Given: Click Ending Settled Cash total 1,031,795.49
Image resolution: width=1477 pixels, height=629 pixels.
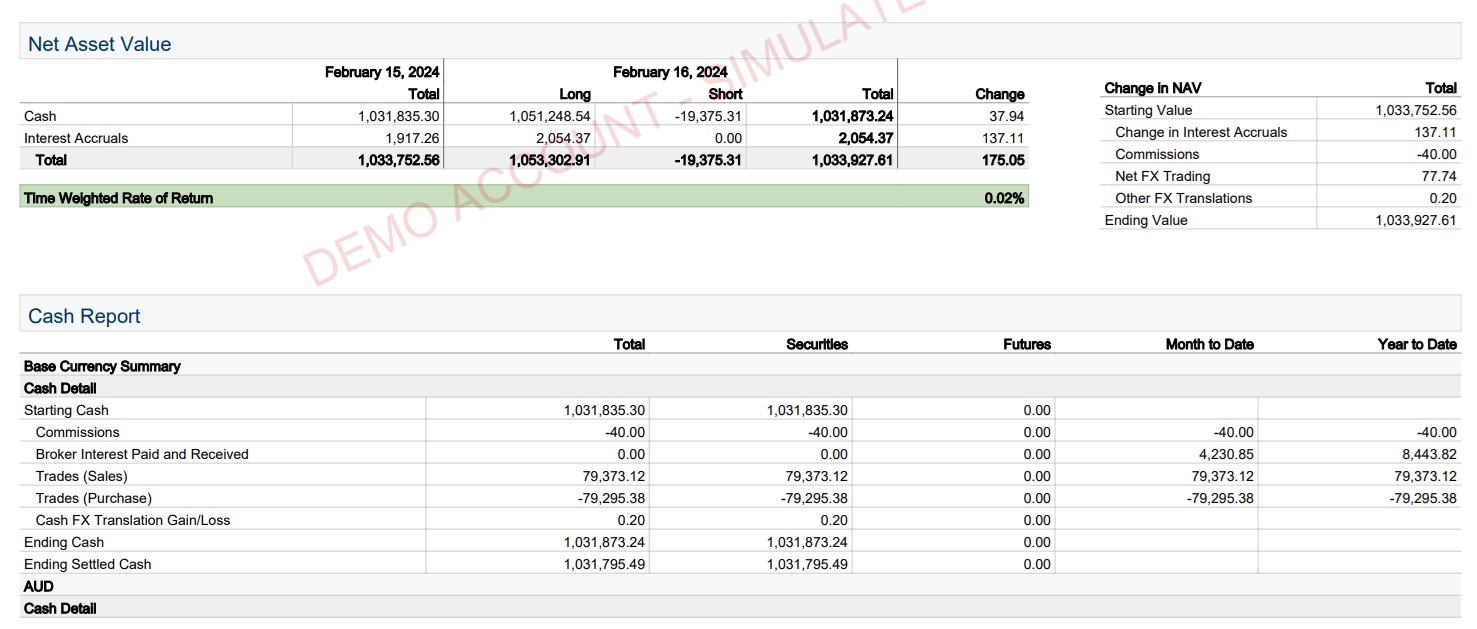Looking at the screenshot, I should [x=604, y=564].
